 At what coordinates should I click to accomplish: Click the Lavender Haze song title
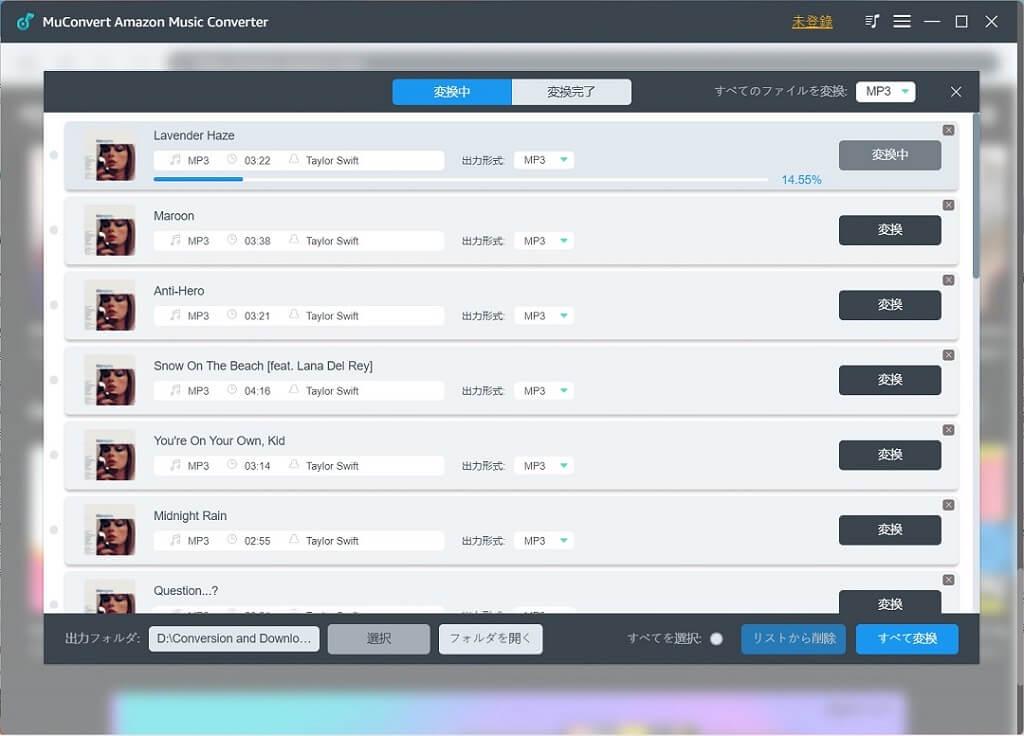(x=194, y=136)
